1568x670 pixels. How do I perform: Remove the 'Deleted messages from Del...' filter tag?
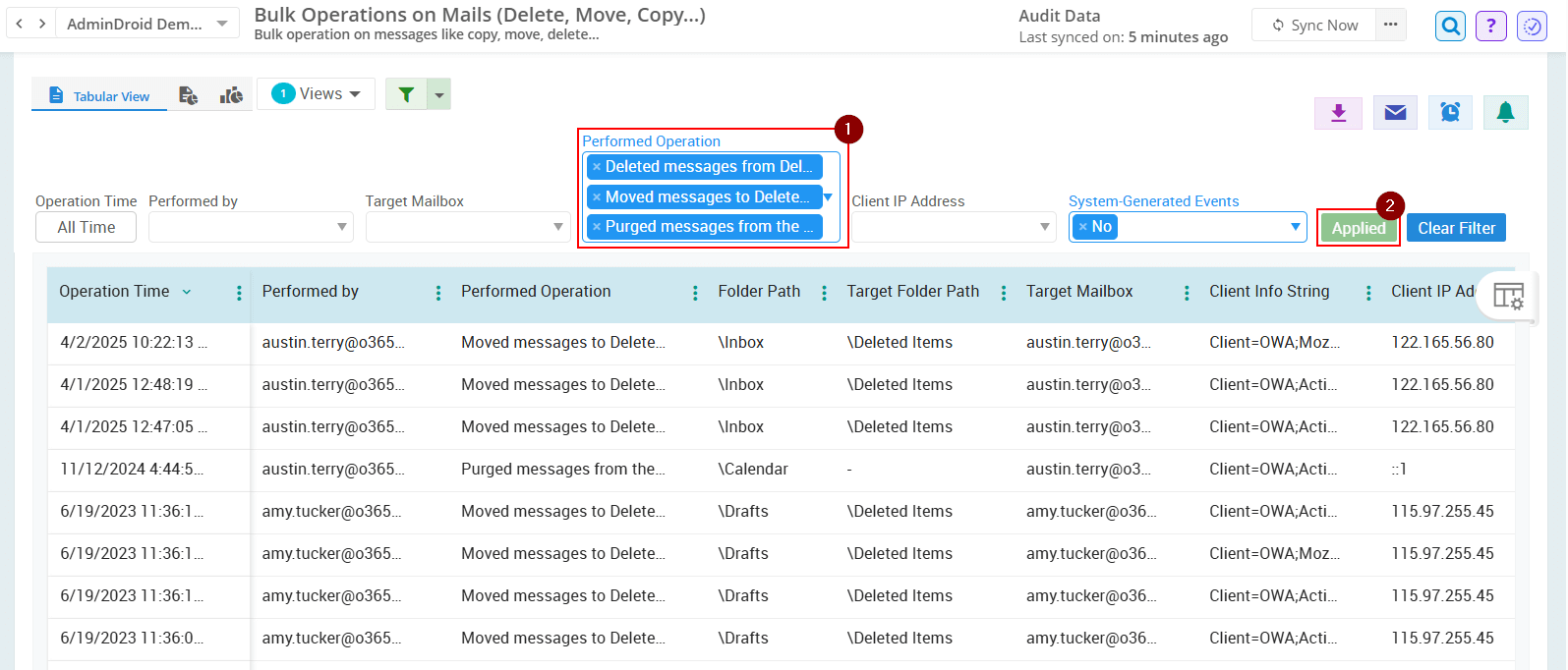[x=597, y=167]
